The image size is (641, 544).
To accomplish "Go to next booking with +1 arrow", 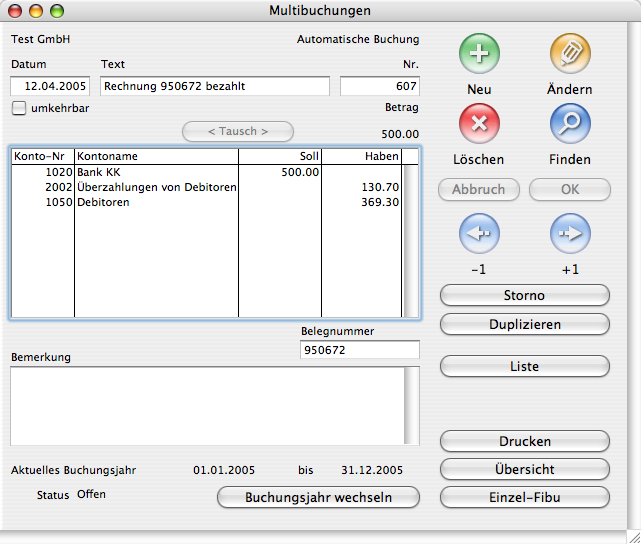I will click(570, 235).
